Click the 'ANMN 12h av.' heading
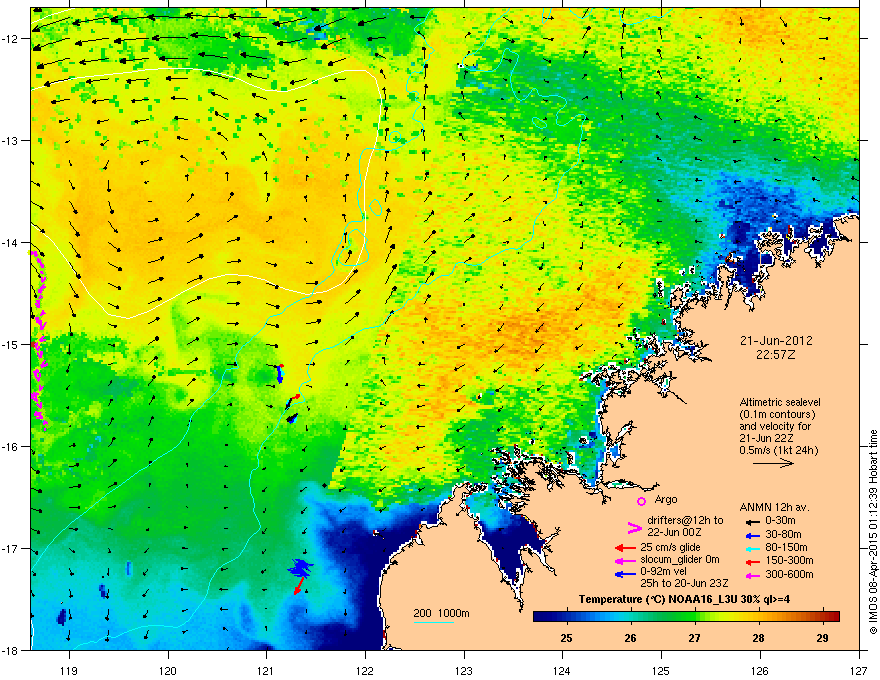This screenshot has height=680, width=880. [774, 507]
